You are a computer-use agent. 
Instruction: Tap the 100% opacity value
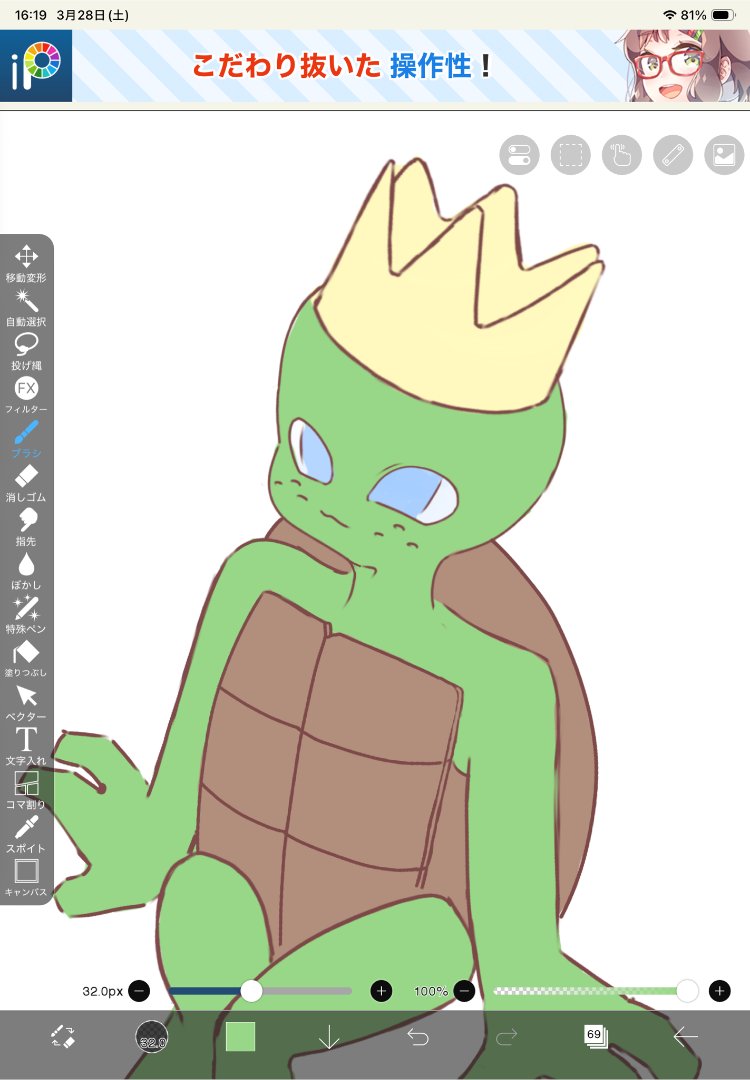[x=431, y=991]
